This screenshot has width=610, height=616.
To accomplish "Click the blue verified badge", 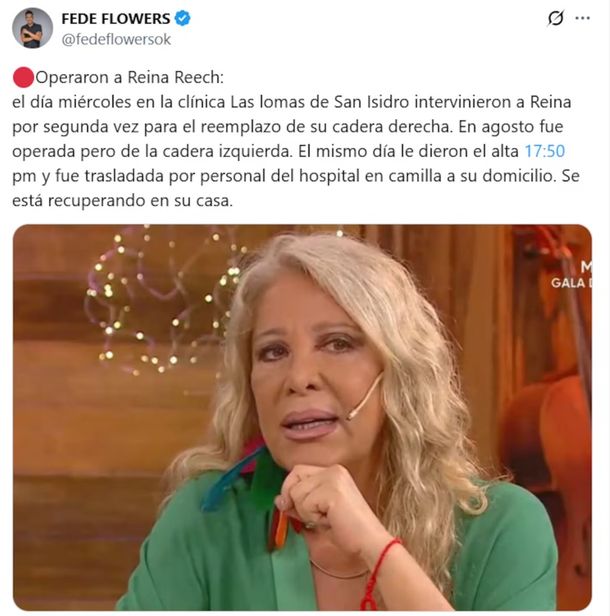I will (x=182, y=18).
